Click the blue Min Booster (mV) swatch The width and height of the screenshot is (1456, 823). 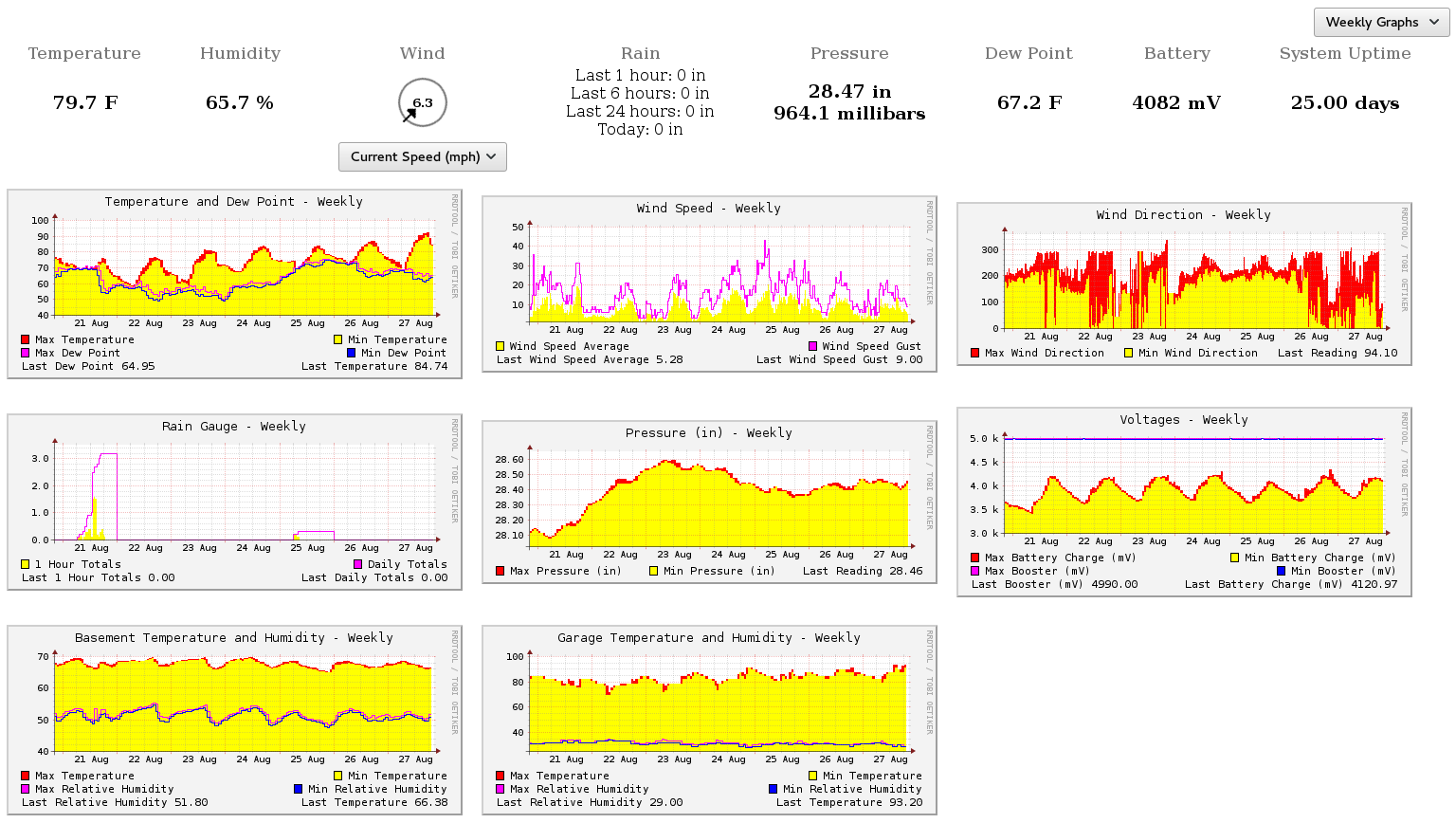[1281, 571]
